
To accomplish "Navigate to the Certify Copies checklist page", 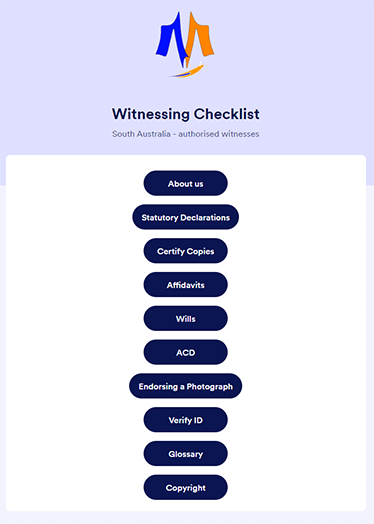I will coord(185,251).
